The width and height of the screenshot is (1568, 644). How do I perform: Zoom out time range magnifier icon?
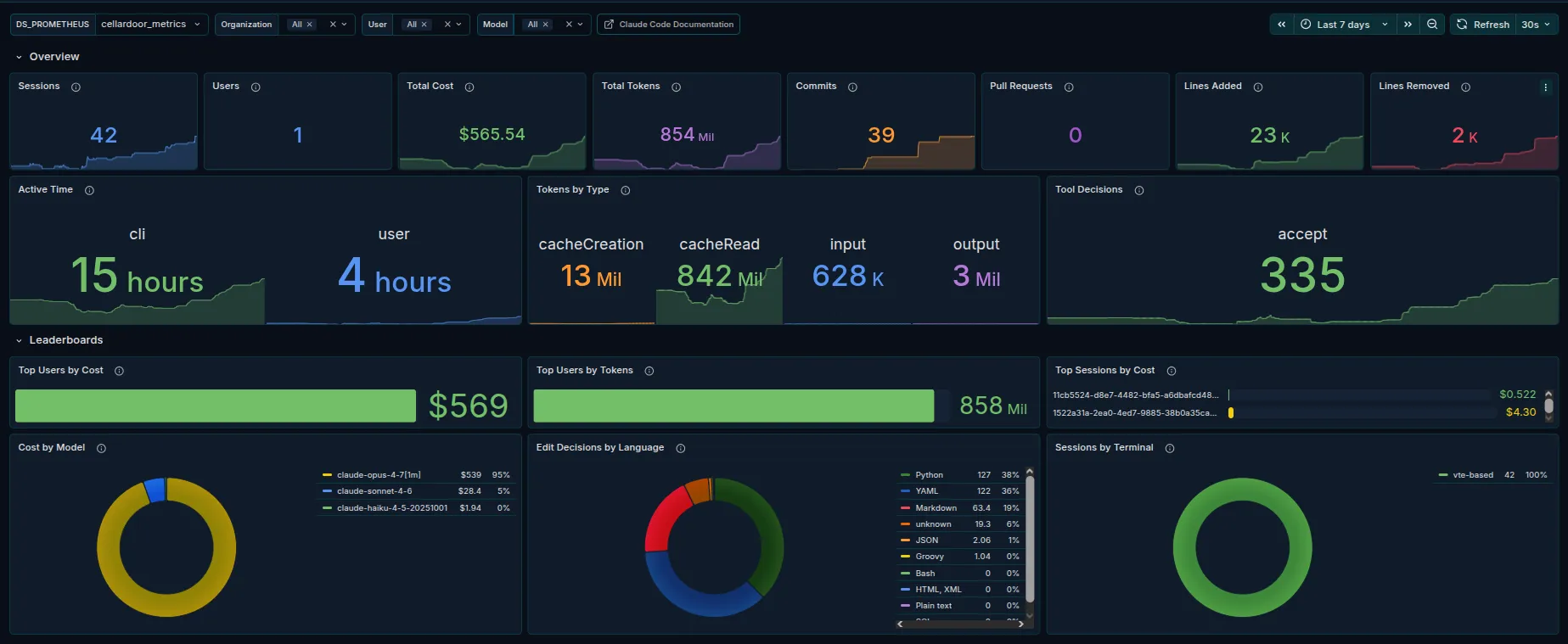tap(1432, 24)
